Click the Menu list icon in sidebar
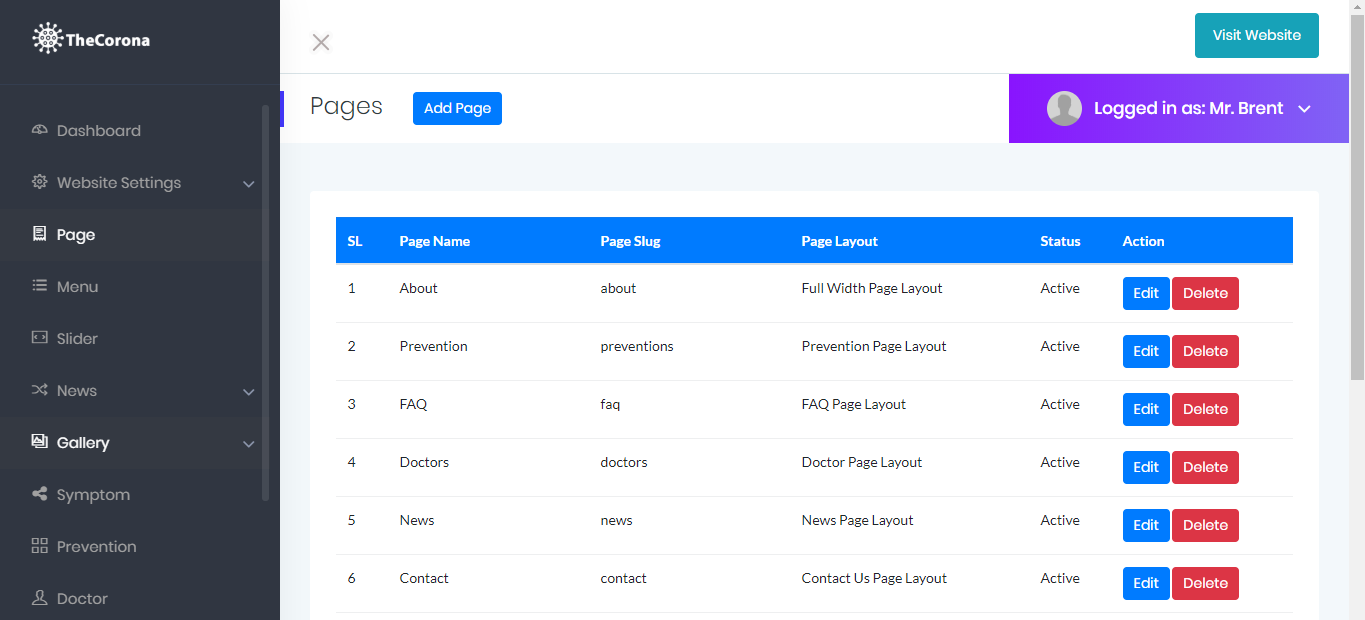 click(40, 286)
